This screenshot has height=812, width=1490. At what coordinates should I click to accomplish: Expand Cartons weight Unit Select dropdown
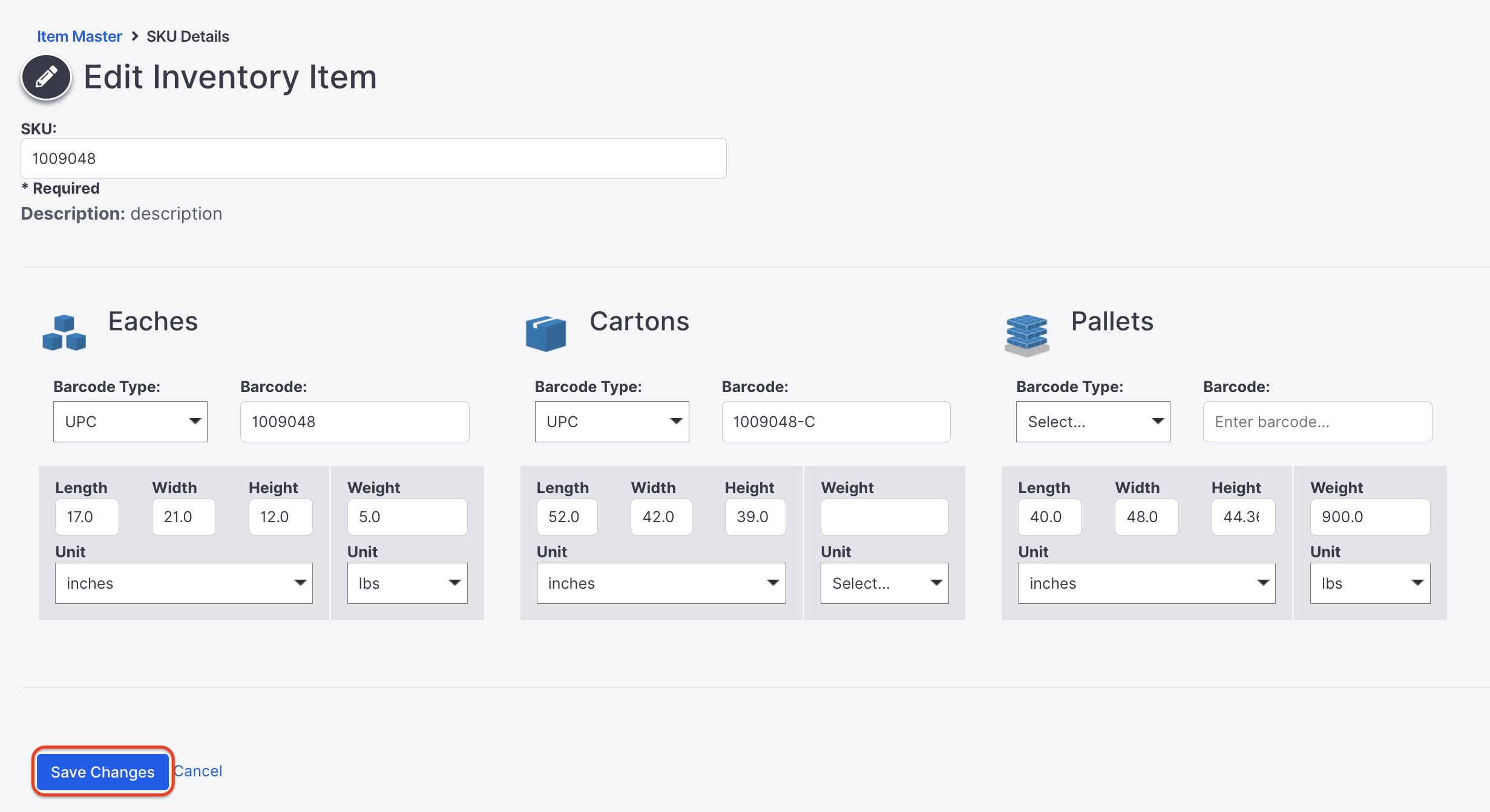884,583
